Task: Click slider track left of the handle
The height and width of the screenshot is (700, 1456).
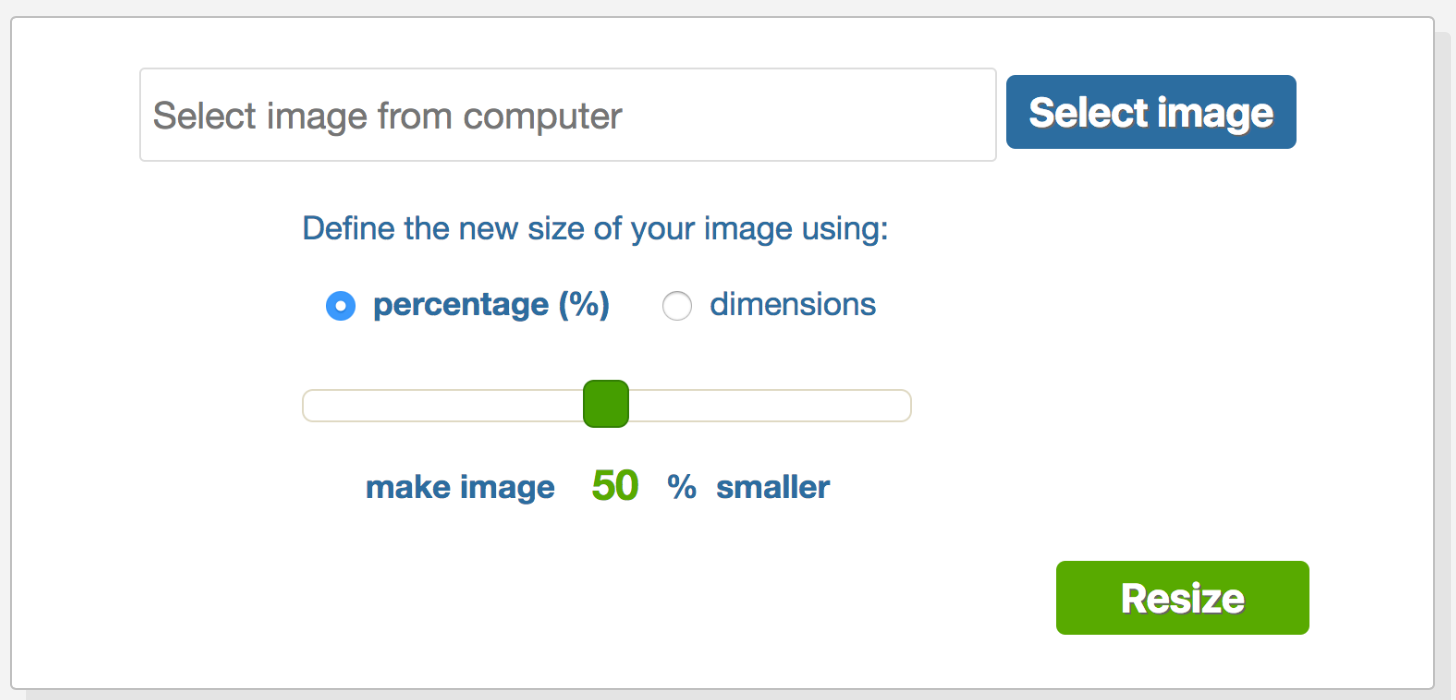Action: pyautogui.click(x=440, y=406)
